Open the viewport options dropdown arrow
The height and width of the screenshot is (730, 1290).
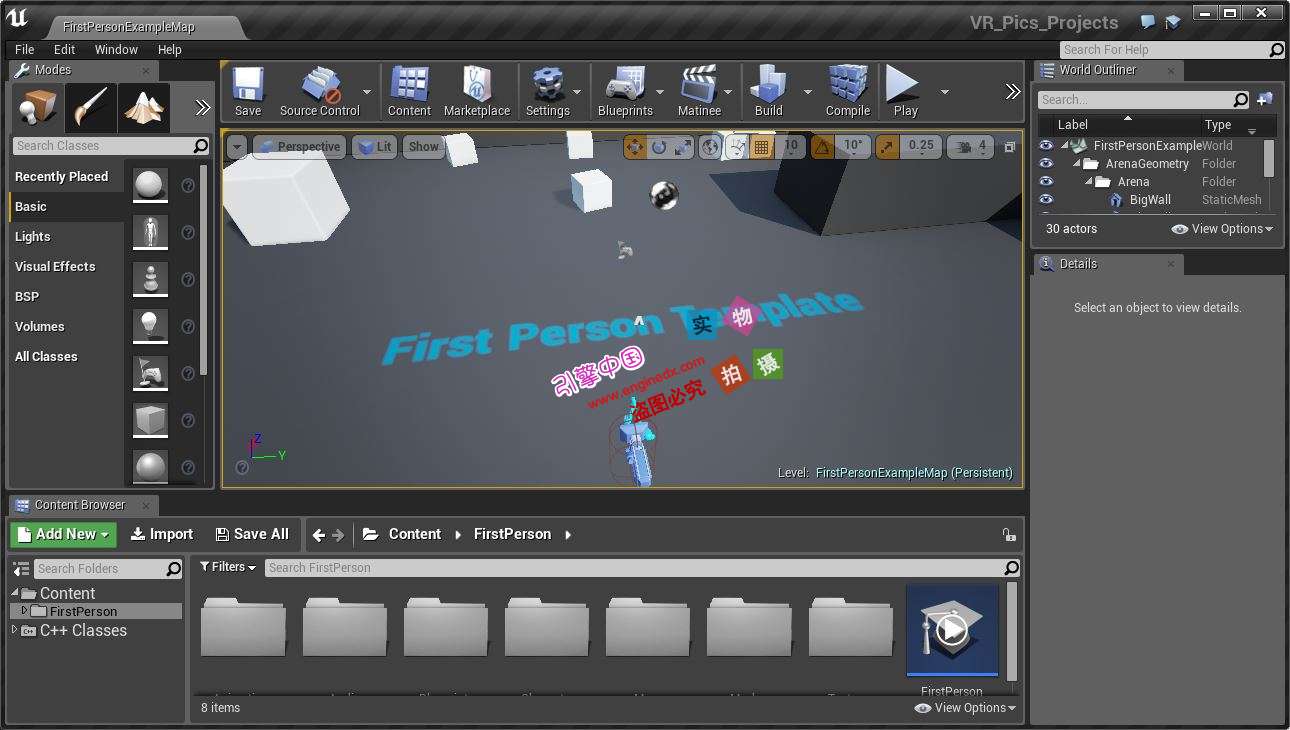[236, 147]
